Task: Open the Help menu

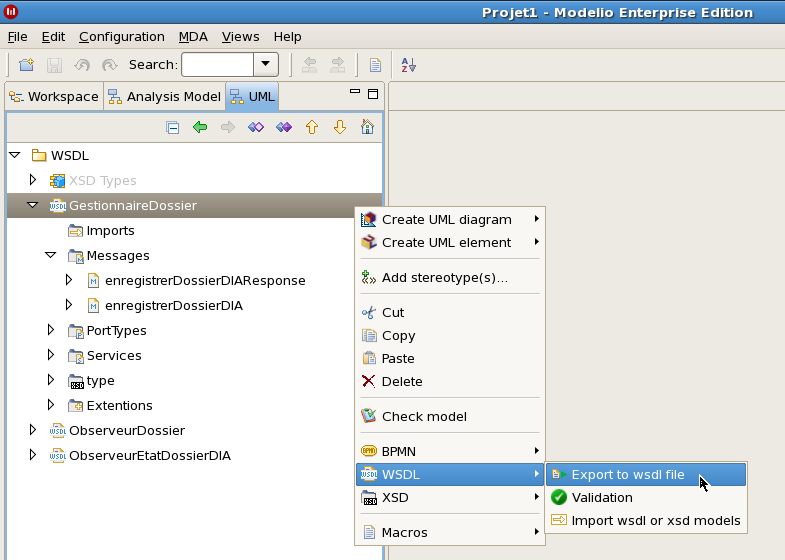Action: [287, 37]
